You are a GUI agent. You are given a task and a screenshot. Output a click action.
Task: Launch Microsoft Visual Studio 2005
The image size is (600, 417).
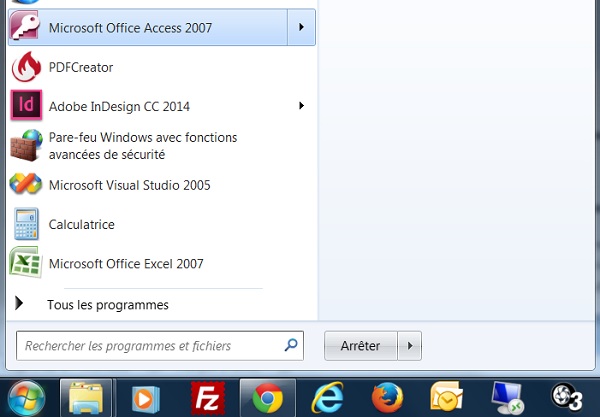pyautogui.click(x=161, y=185)
